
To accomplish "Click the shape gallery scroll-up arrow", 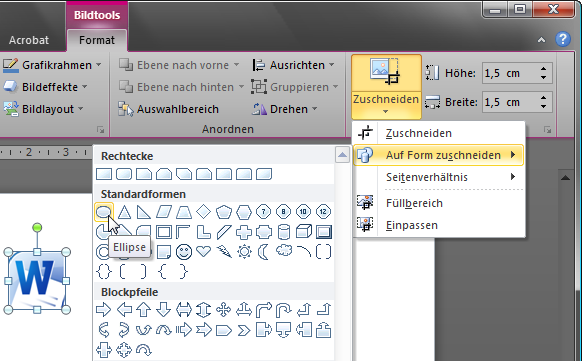I will (342, 155).
